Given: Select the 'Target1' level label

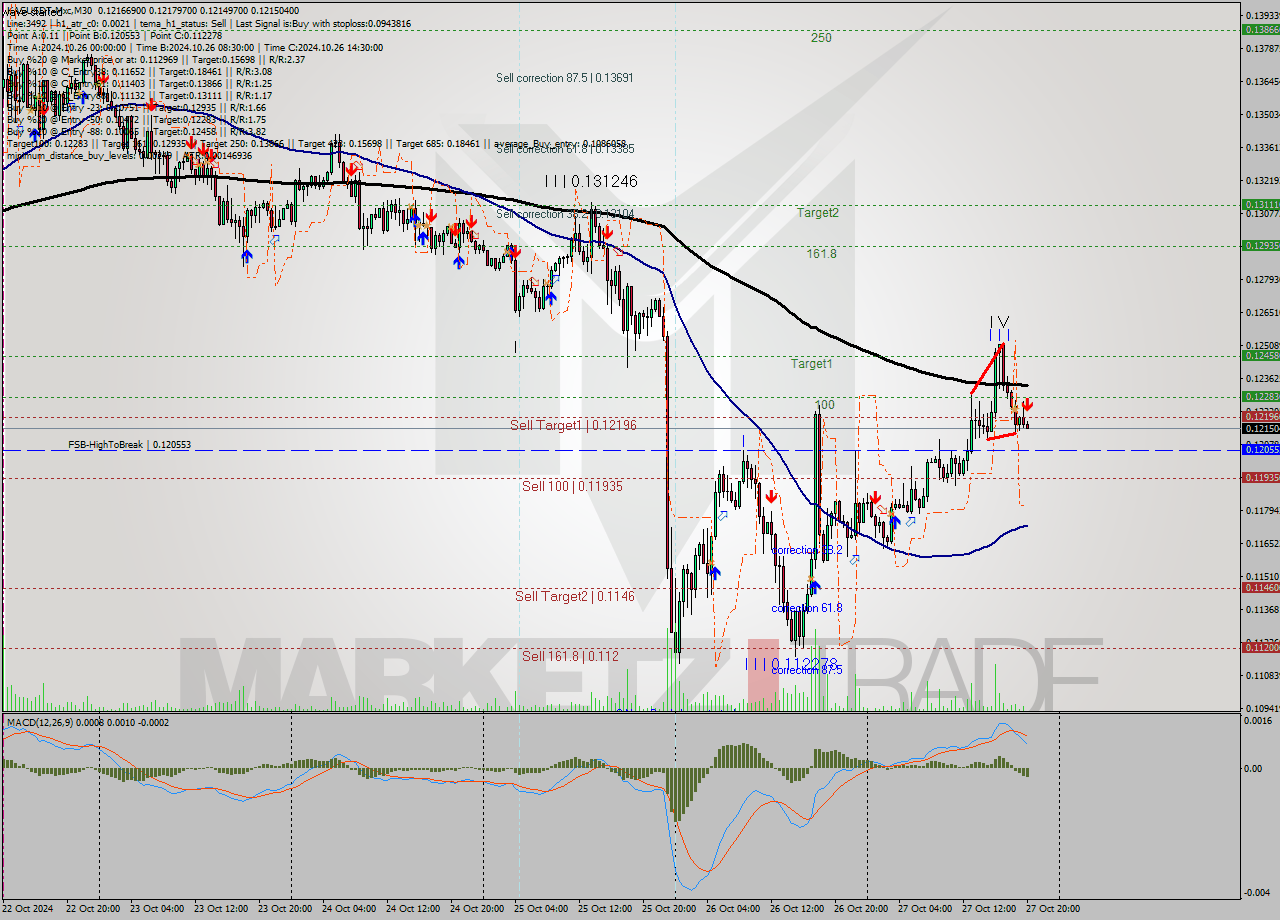Looking at the screenshot, I should coord(811,364).
